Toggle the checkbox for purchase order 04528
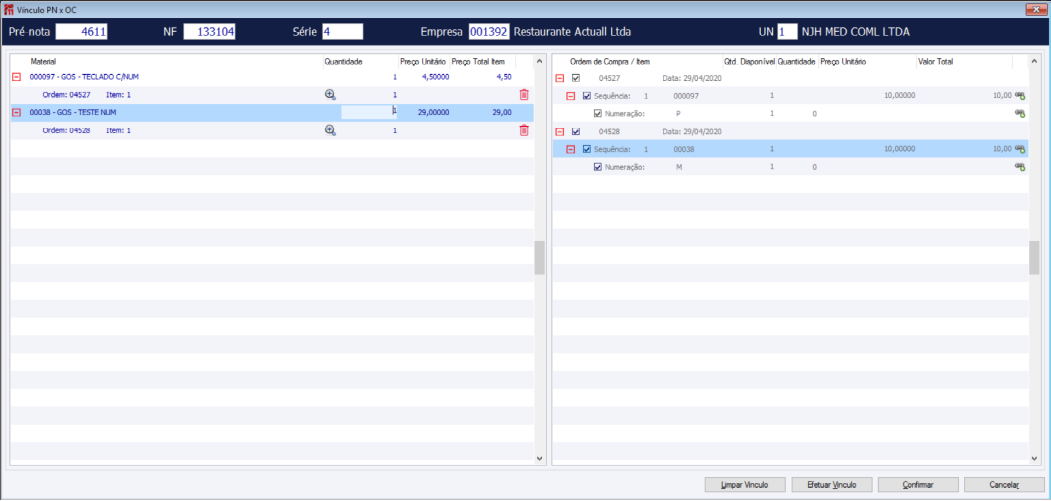The height and width of the screenshot is (501, 1051). (576, 131)
